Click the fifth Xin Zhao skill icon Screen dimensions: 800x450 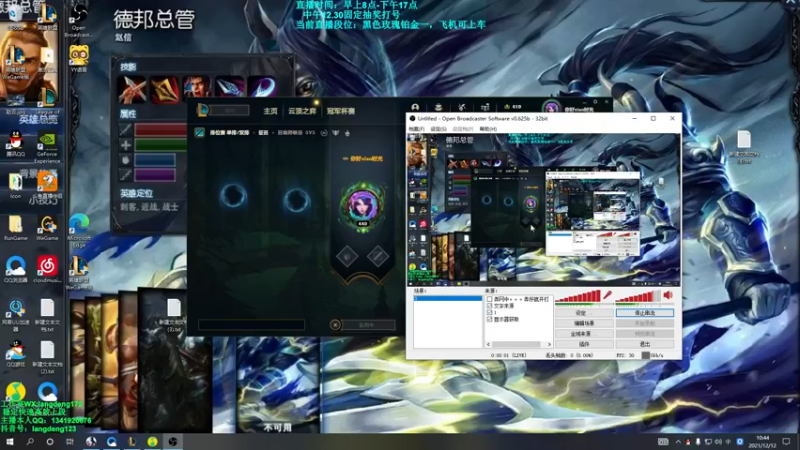[x=262, y=88]
